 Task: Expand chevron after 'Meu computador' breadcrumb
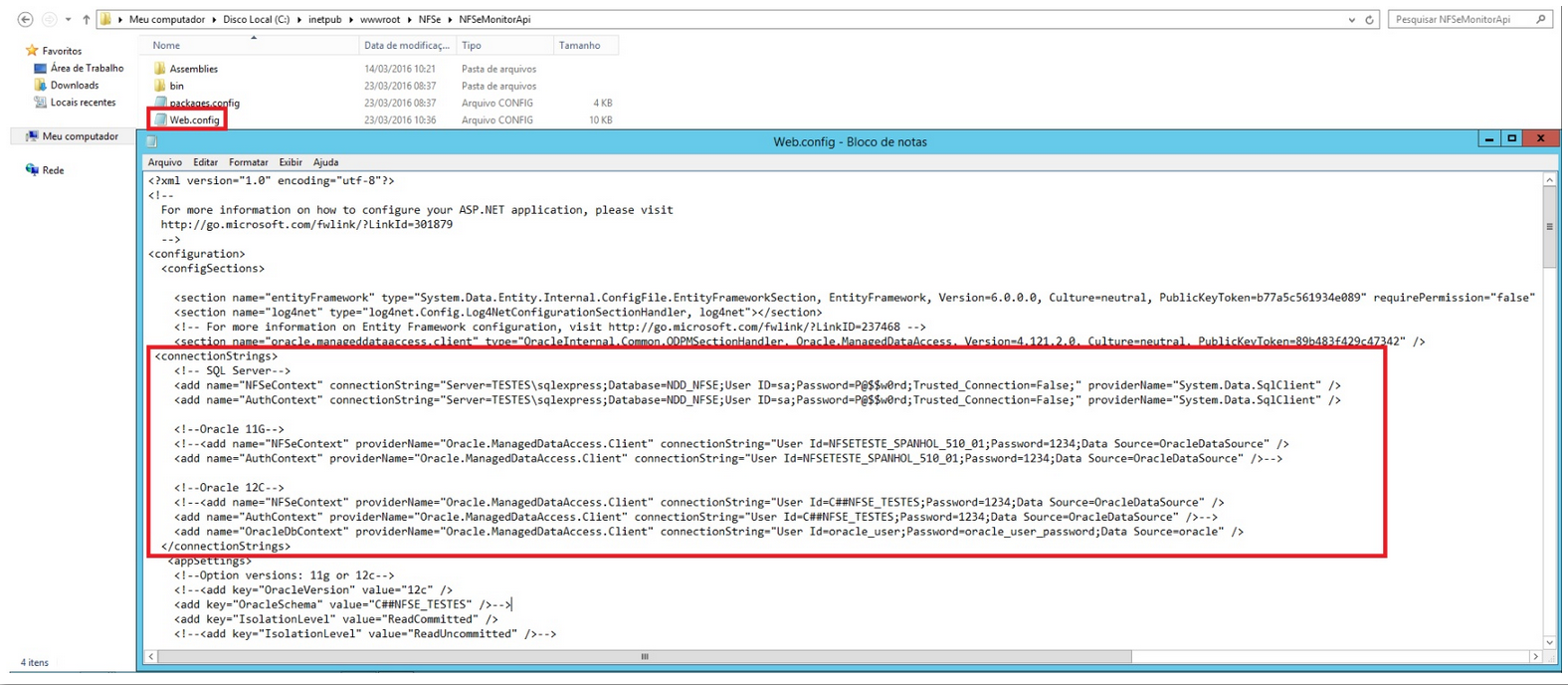[214, 19]
